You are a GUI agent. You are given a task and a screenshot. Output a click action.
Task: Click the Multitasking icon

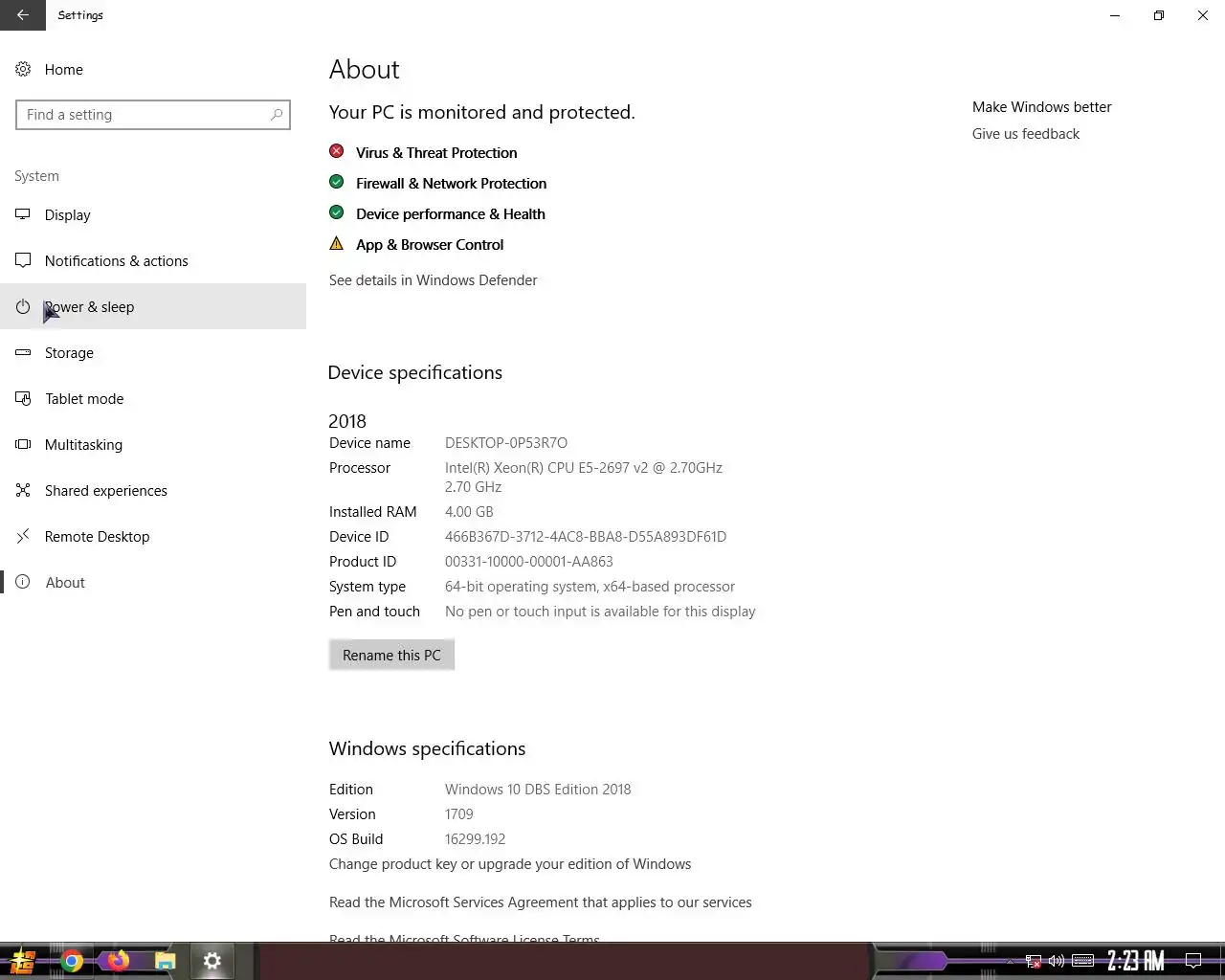point(23,445)
